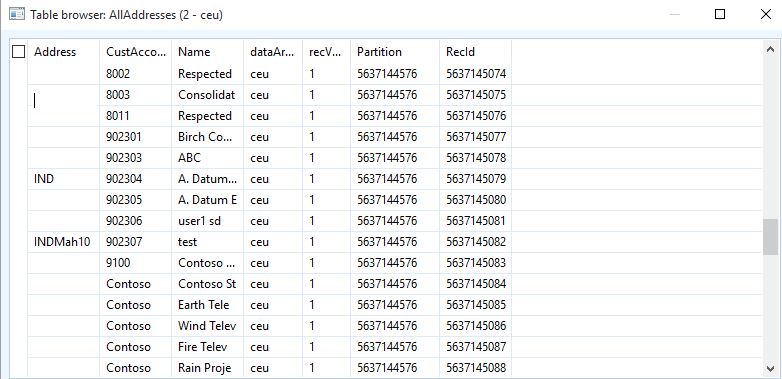Screen dimensions: 782x379
Task: Select RecId 5637145083 cell
Action: pyautogui.click(x=475, y=263)
